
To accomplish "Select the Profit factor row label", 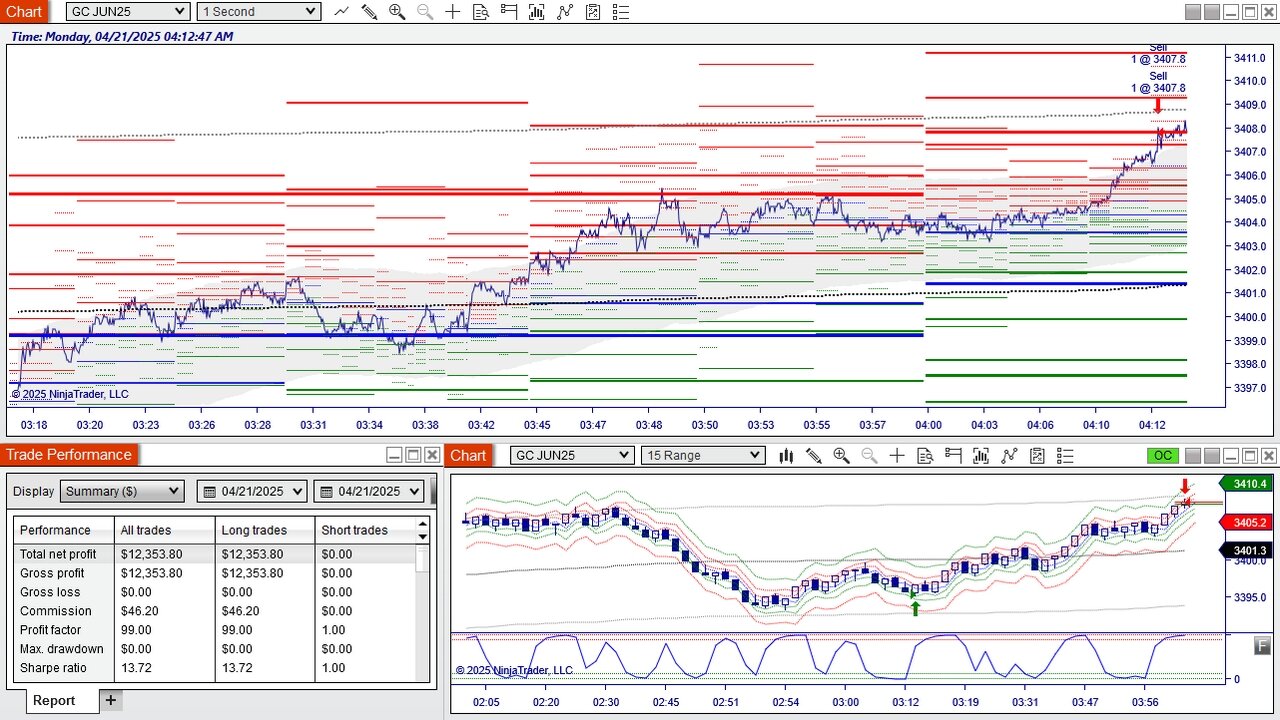I will click(50, 630).
